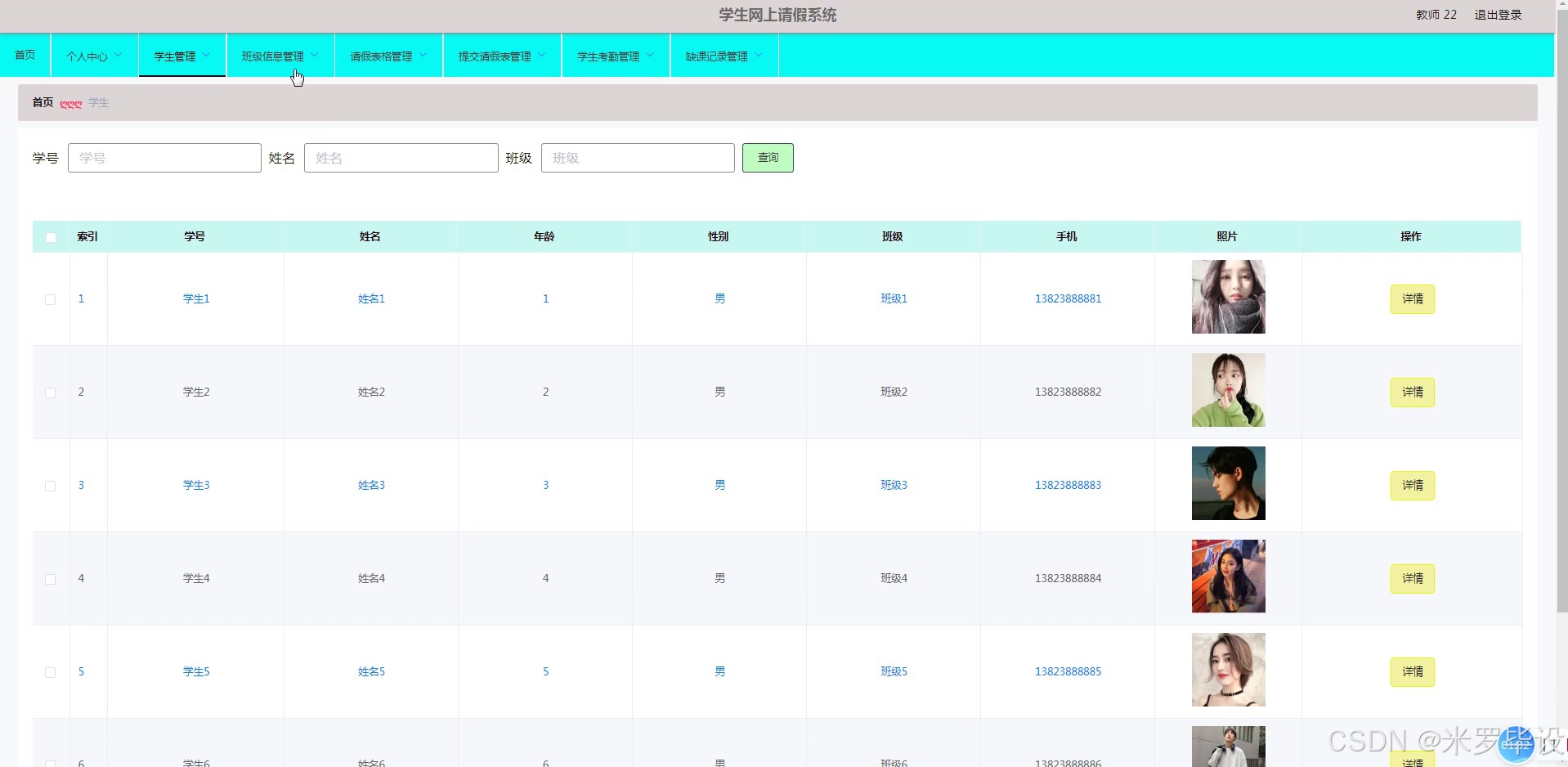Click the 教师 22 user label
Screen dimensions: 1568x767
click(1436, 15)
